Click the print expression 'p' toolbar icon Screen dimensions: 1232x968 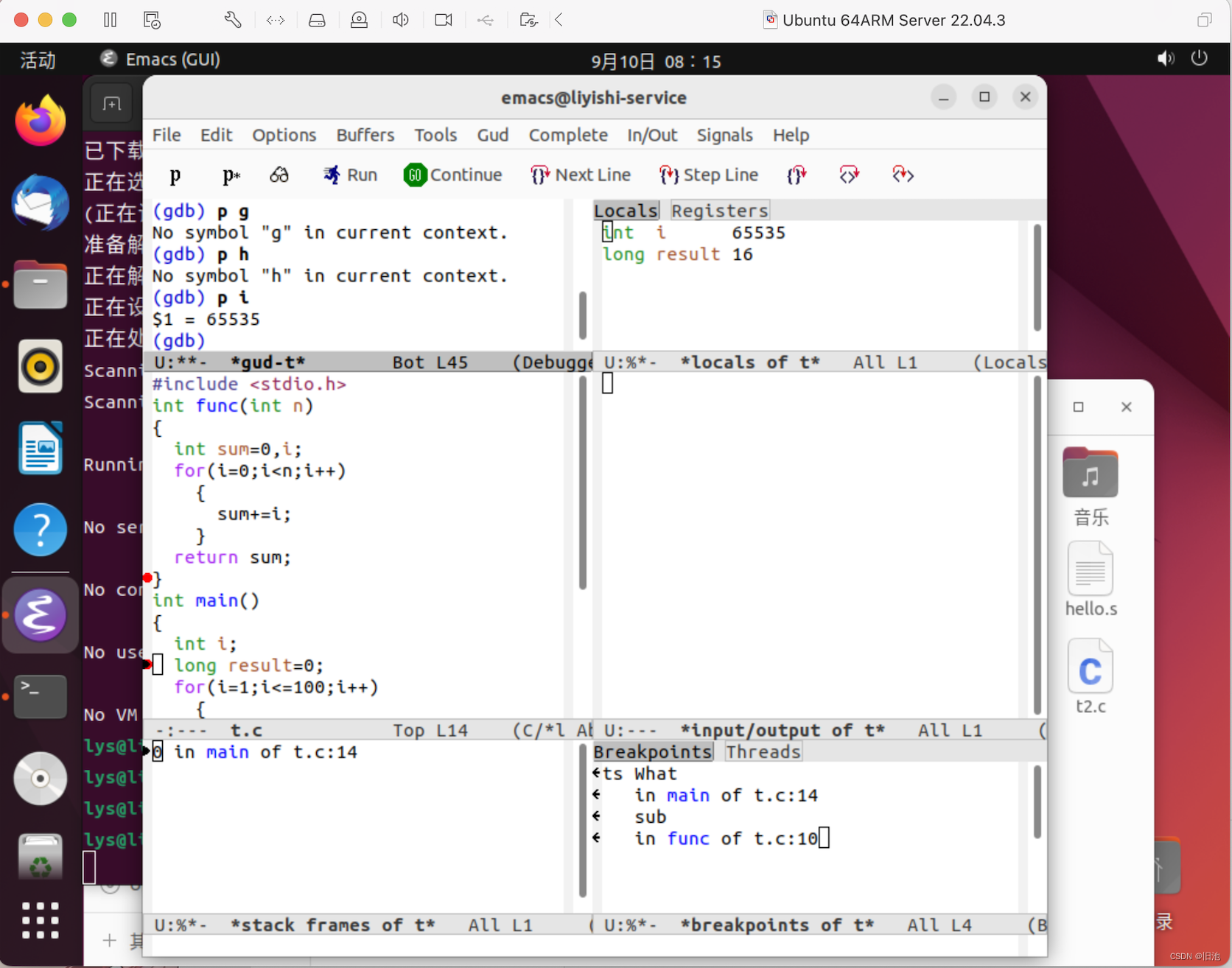175,175
